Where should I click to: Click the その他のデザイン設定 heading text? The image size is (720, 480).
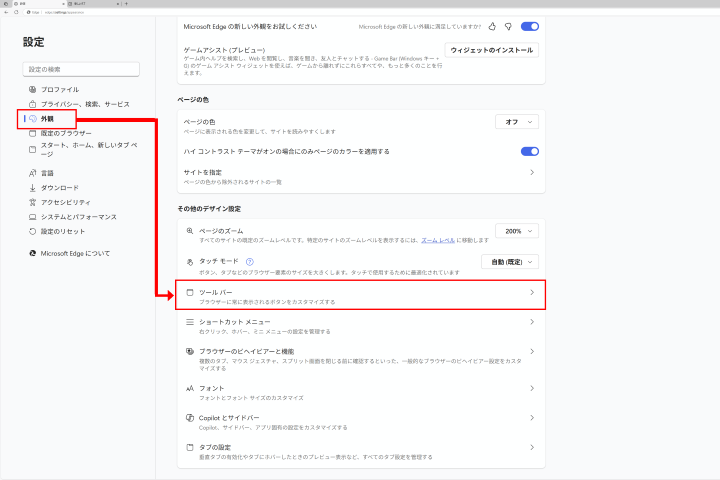click(209, 209)
